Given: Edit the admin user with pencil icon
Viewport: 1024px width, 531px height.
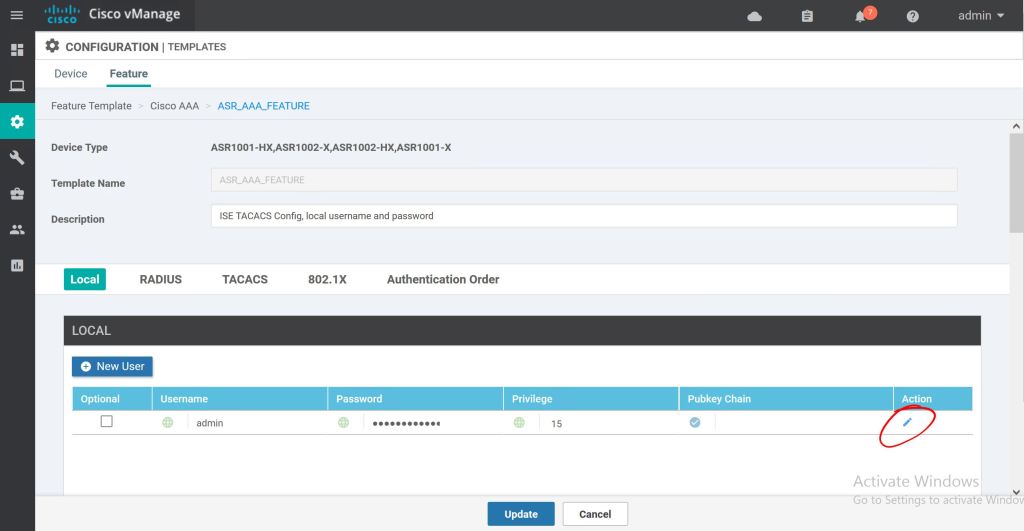Looking at the screenshot, I should pos(907,423).
